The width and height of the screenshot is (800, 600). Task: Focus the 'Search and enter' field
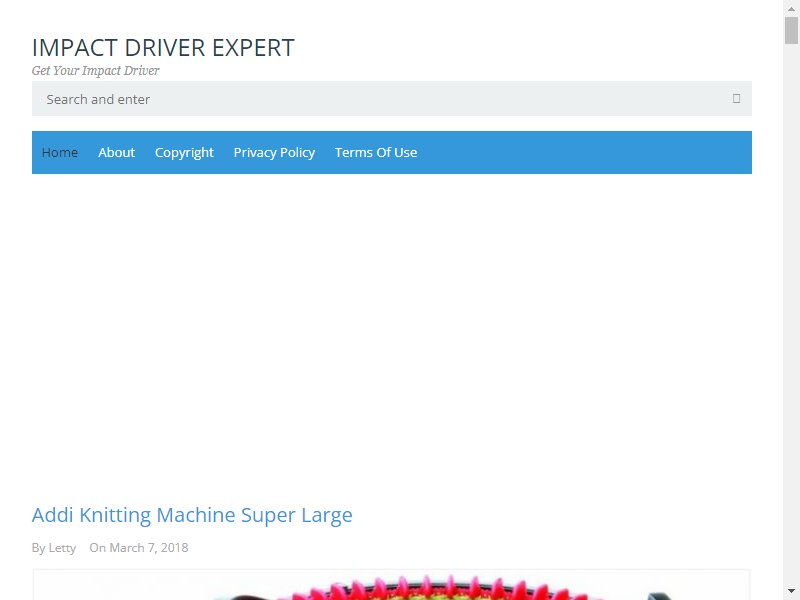[391, 98]
